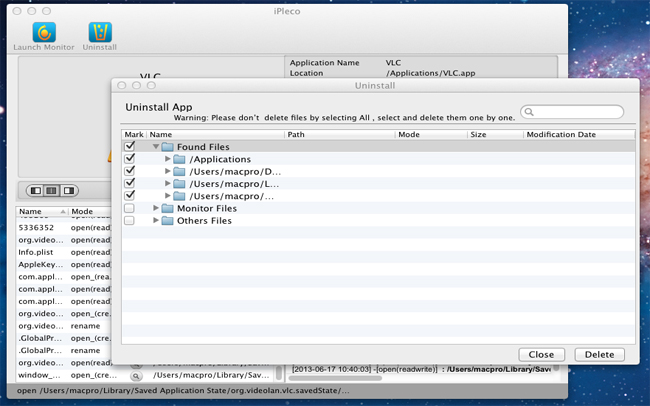
Task: Check the Others Files checkbox
Action: 129,220
